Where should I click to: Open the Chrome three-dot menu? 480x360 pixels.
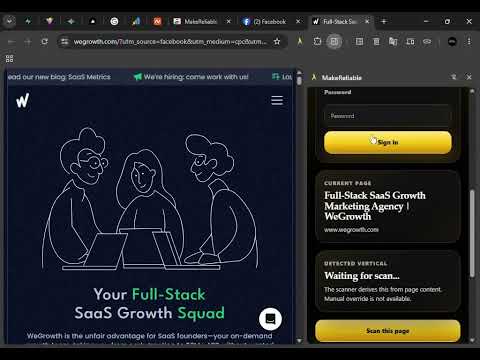[x=469, y=41]
